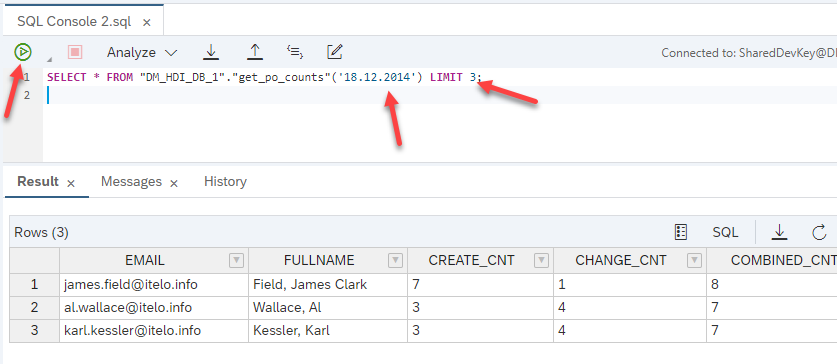Click the Kessler, Karl cell
Screen dimensions: 837x364
pyautogui.click(x=328, y=330)
